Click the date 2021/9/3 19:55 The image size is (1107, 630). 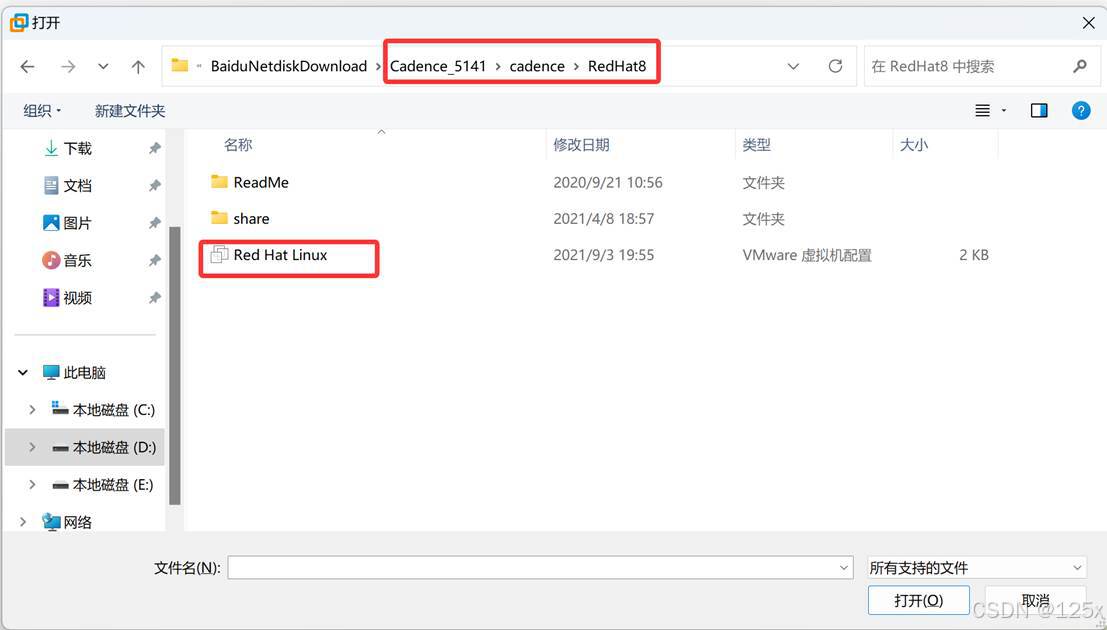coord(604,255)
